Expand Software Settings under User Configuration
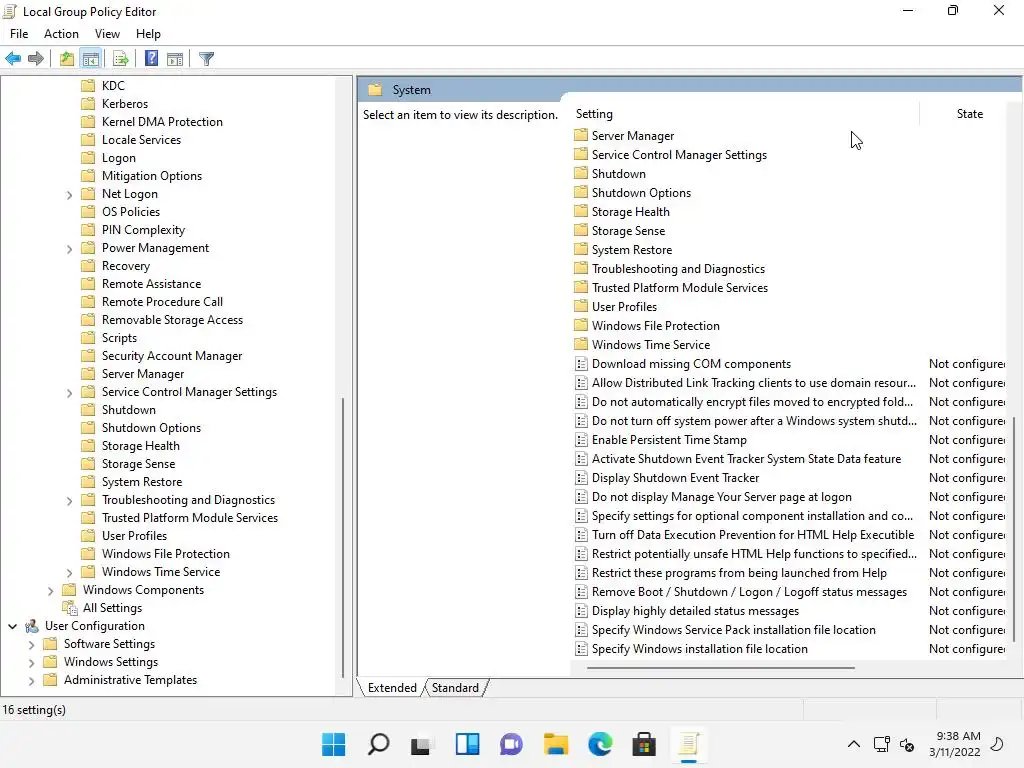The image size is (1024, 768). (31, 645)
